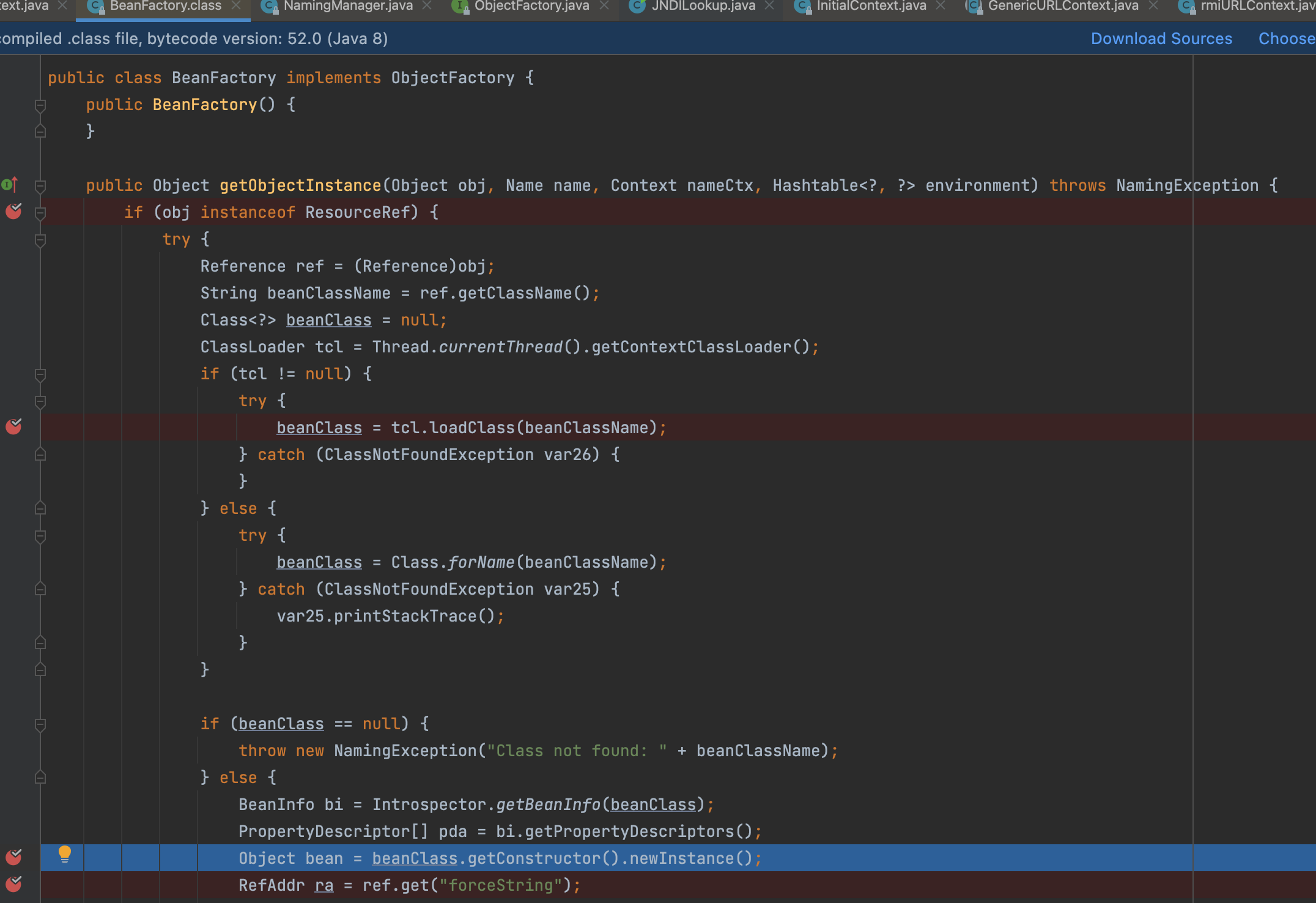This screenshot has width=1316, height=903.
Task: Close the GenericURLContext.java tab
Action: 1153,6
